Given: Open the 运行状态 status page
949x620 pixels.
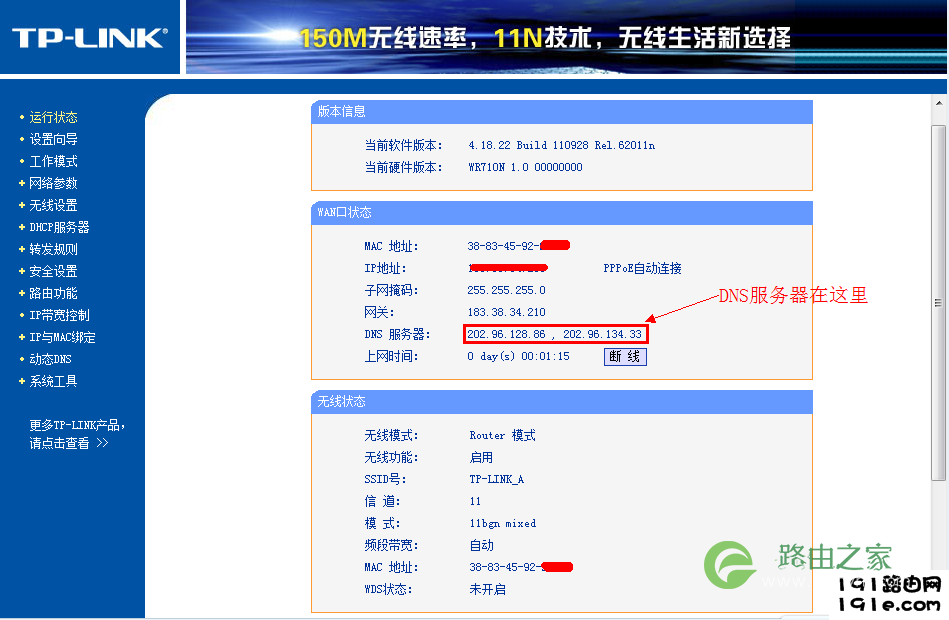Looking at the screenshot, I should click(53, 117).
